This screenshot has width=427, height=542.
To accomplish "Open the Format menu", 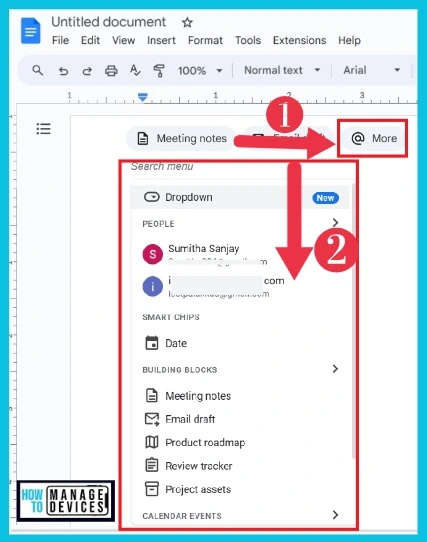I will pos(205,40).
